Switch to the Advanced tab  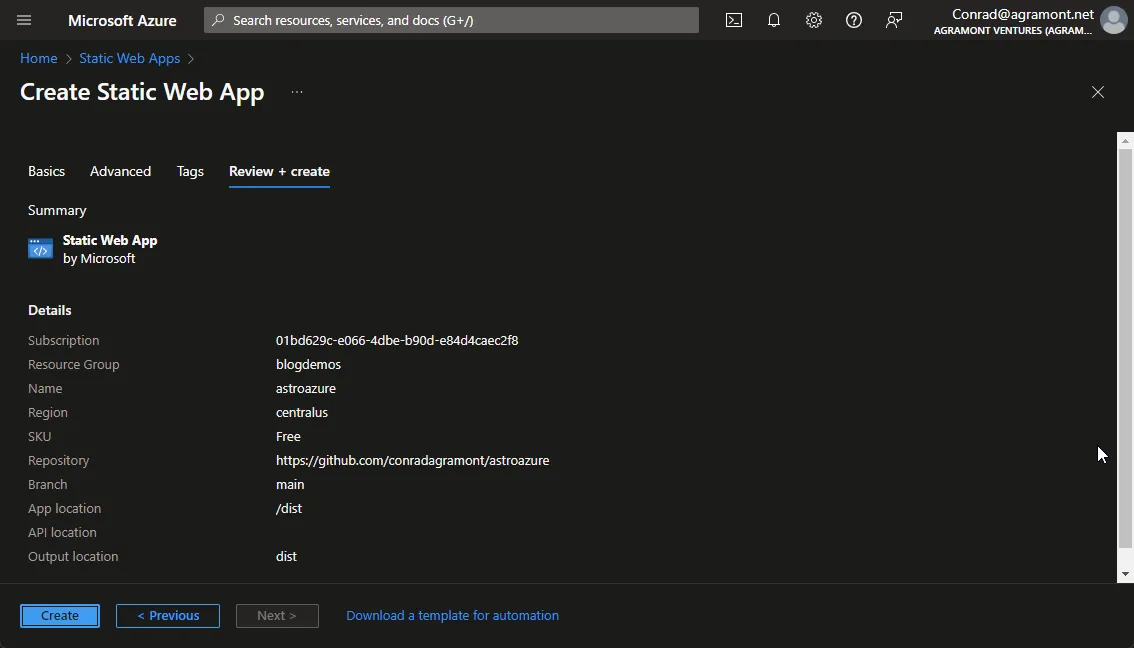[120, 171]
